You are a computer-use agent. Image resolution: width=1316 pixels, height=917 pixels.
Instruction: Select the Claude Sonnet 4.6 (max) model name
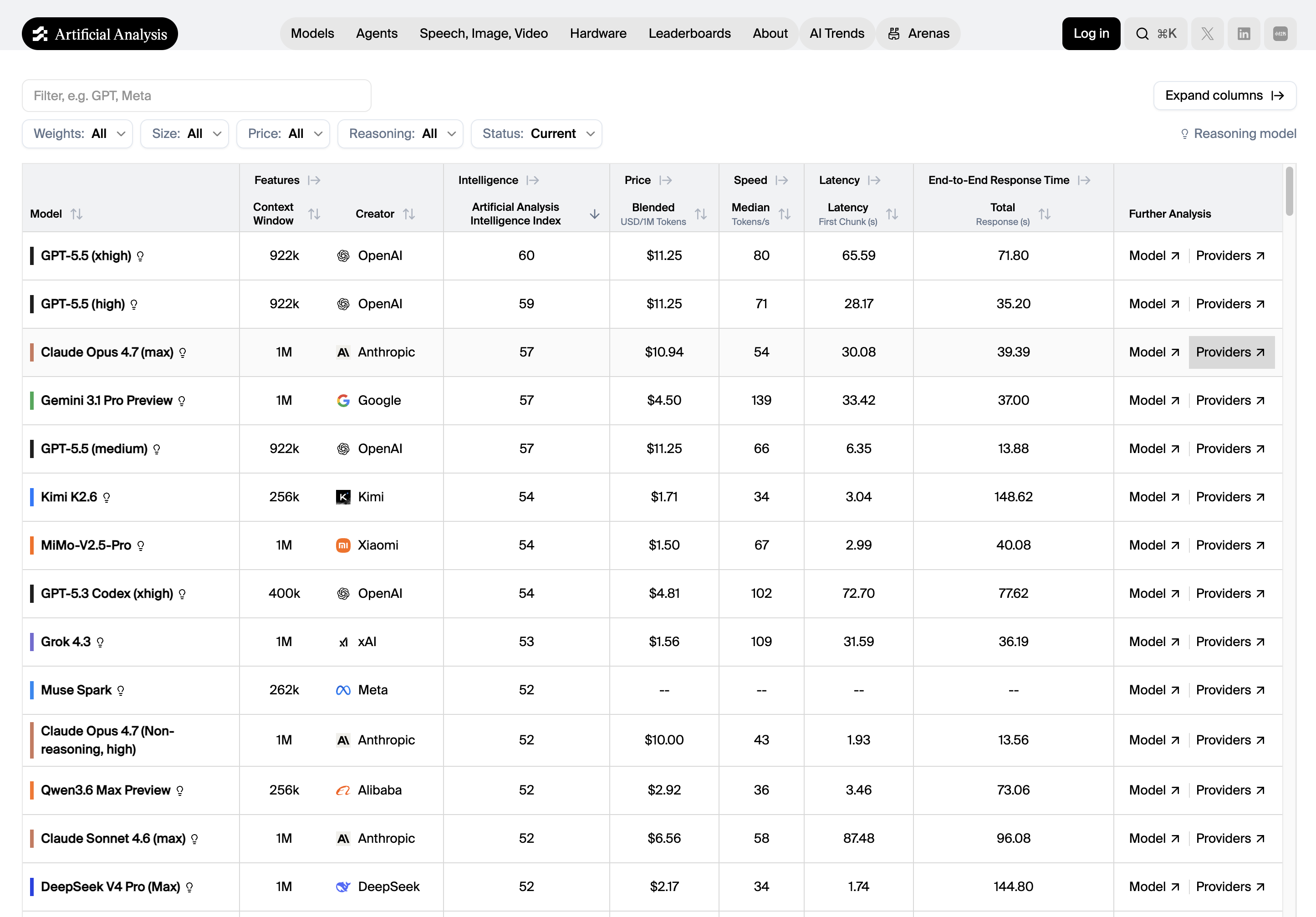tap(113, 839)
